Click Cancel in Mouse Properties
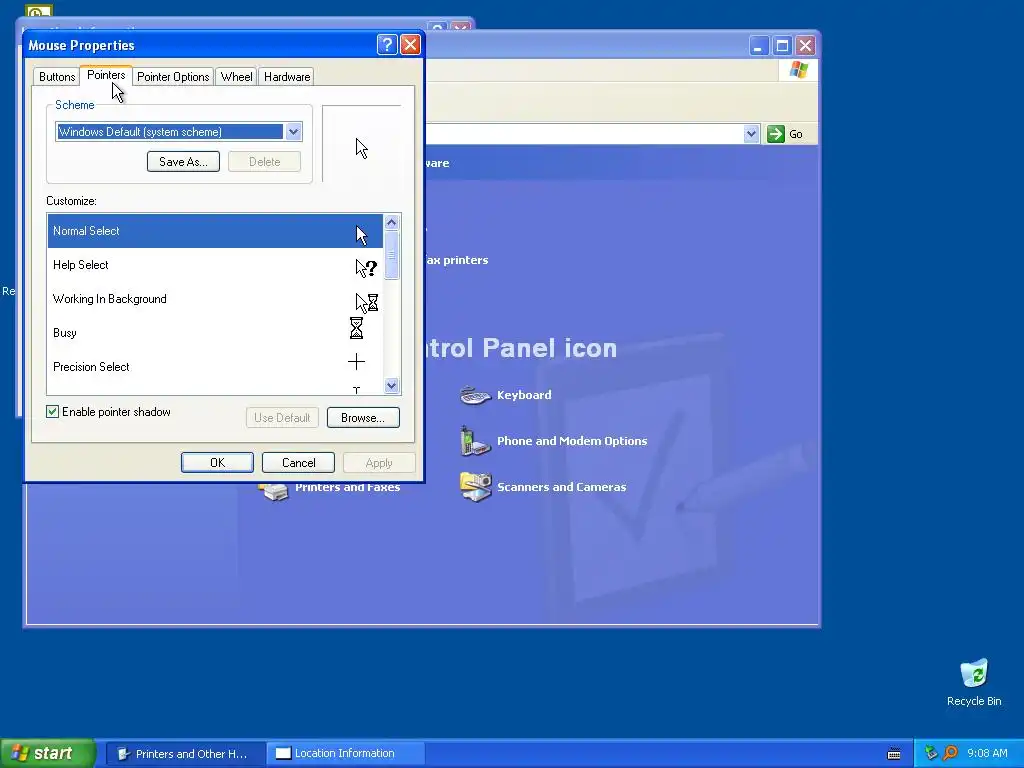 click(x=298, y=462)
